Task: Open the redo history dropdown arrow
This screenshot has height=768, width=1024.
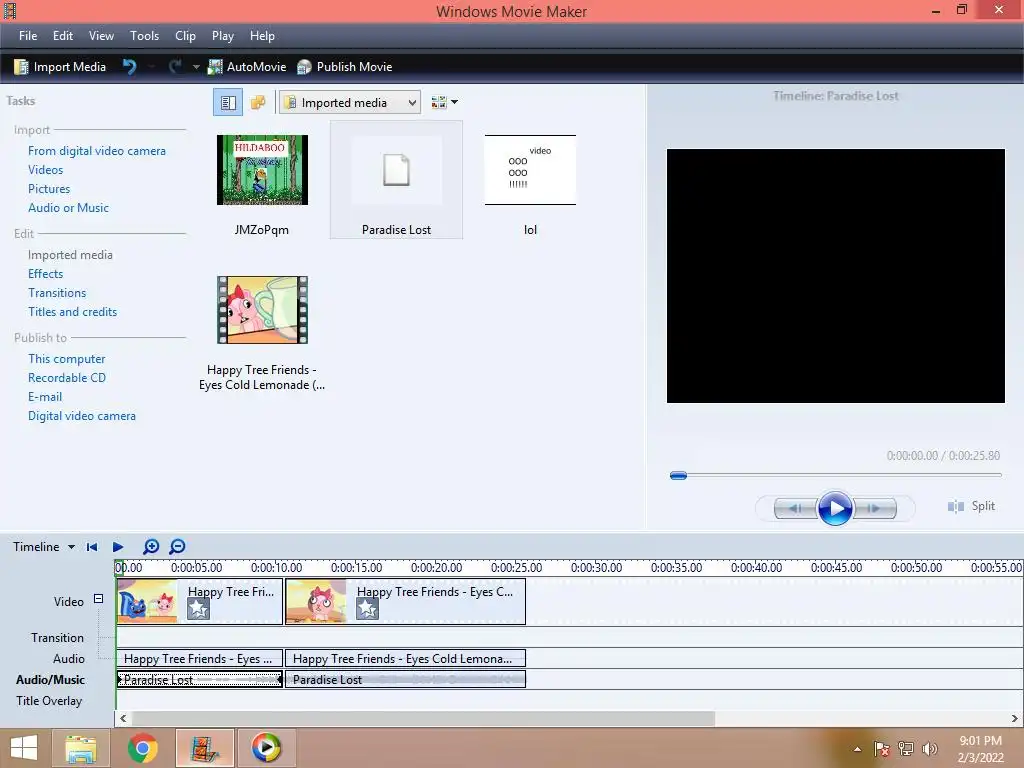Action: 196,67
